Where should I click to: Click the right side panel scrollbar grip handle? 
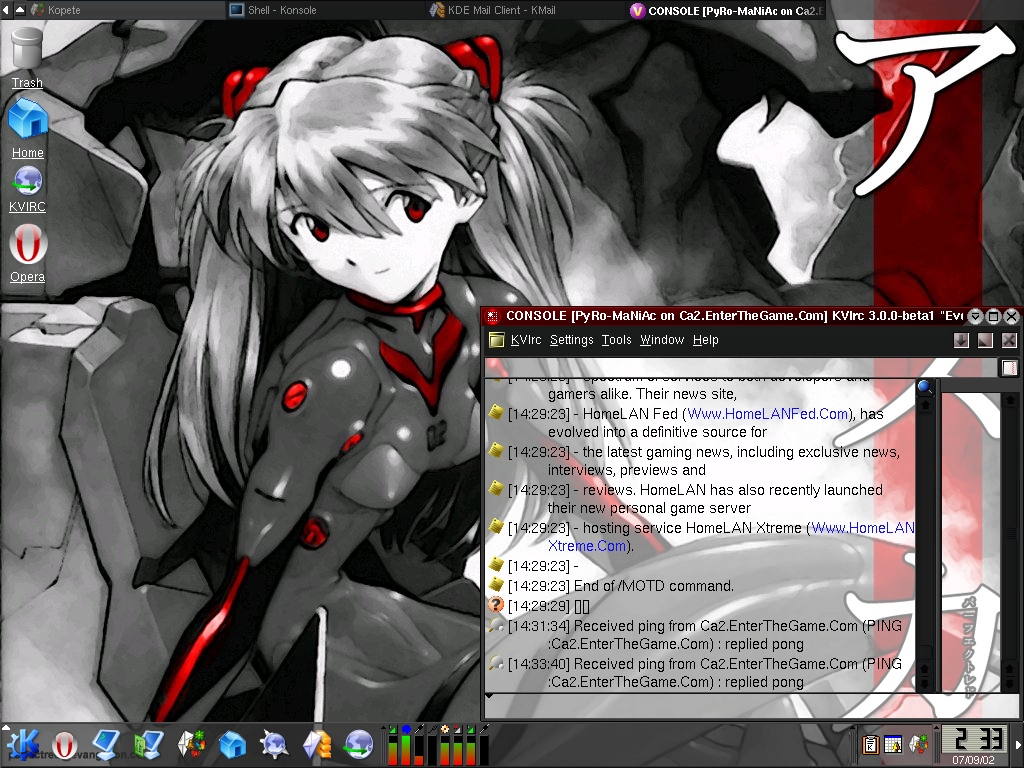point(1010,533)
